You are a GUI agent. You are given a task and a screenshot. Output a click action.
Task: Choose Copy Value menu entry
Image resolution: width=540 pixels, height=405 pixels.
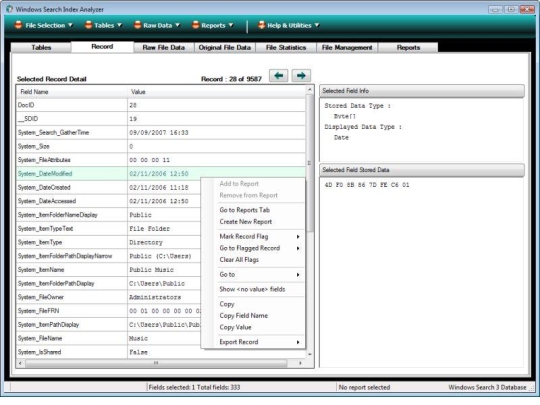point(235,328)
